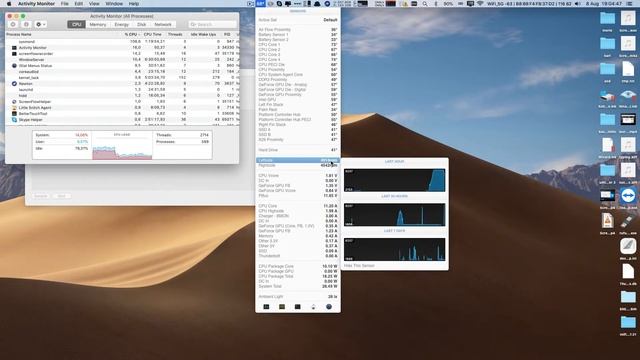Select the System Total power row
This screenshot has width=640, height=360.
coord(298,286)
